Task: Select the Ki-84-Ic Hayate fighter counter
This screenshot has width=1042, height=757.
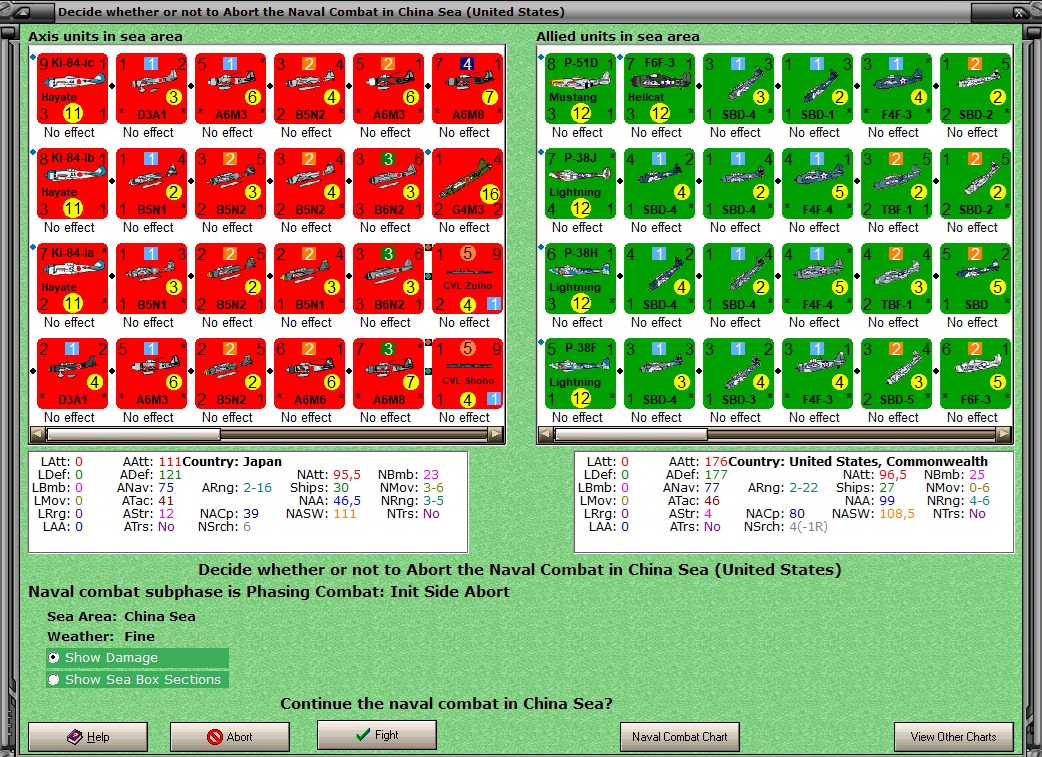Action: pos(72,88)
